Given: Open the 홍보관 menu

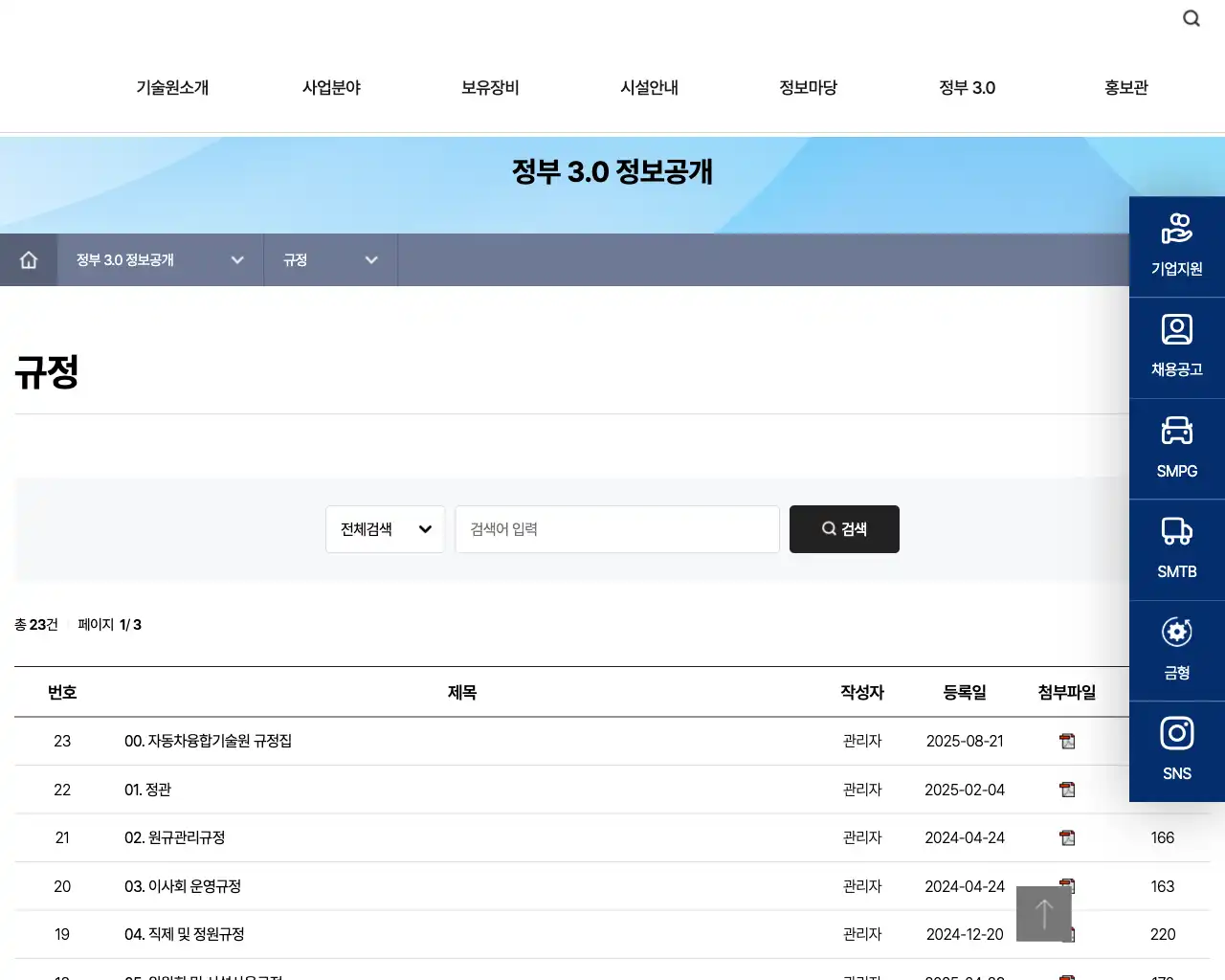Looking at the screenshot, I should coord(1125,87).
